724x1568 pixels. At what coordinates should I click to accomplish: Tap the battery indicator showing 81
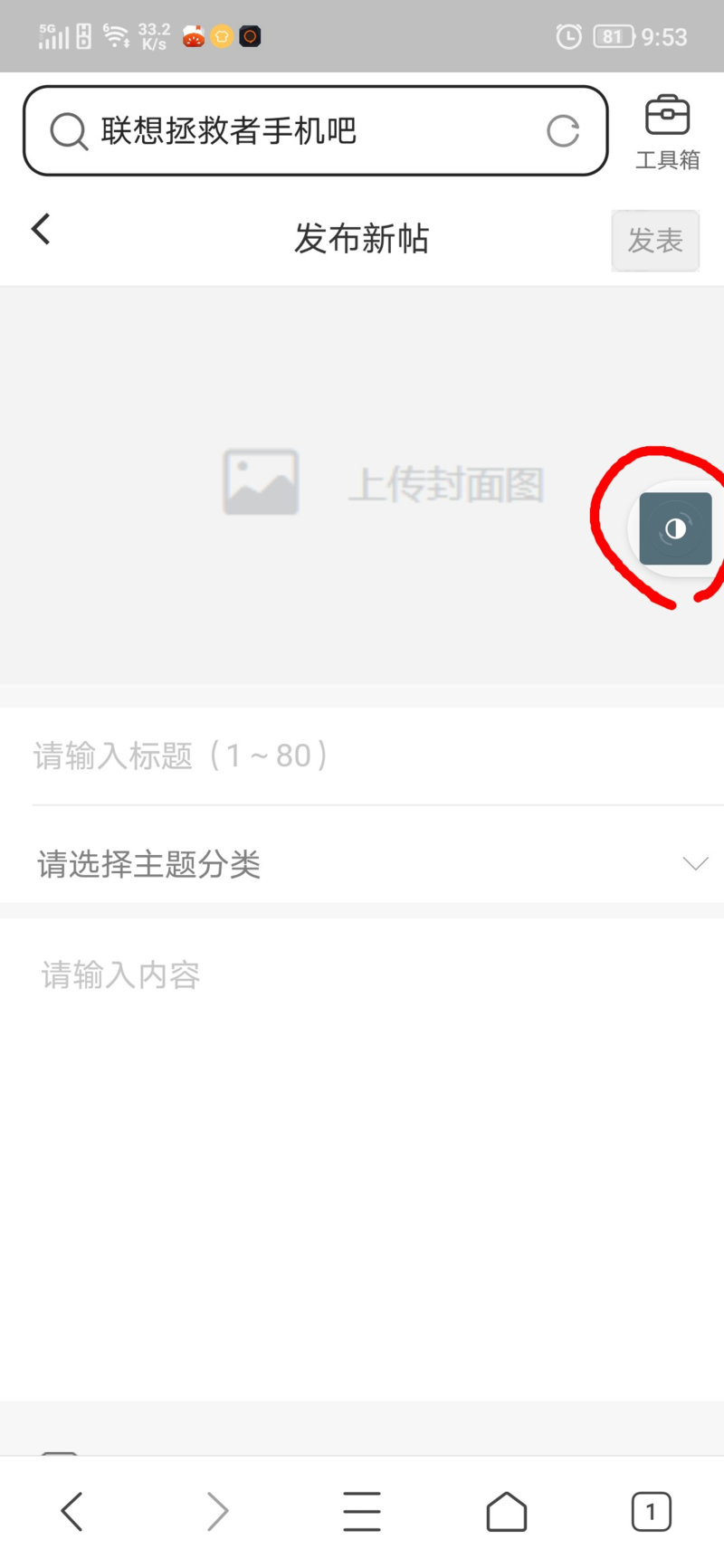pos(614,36)
